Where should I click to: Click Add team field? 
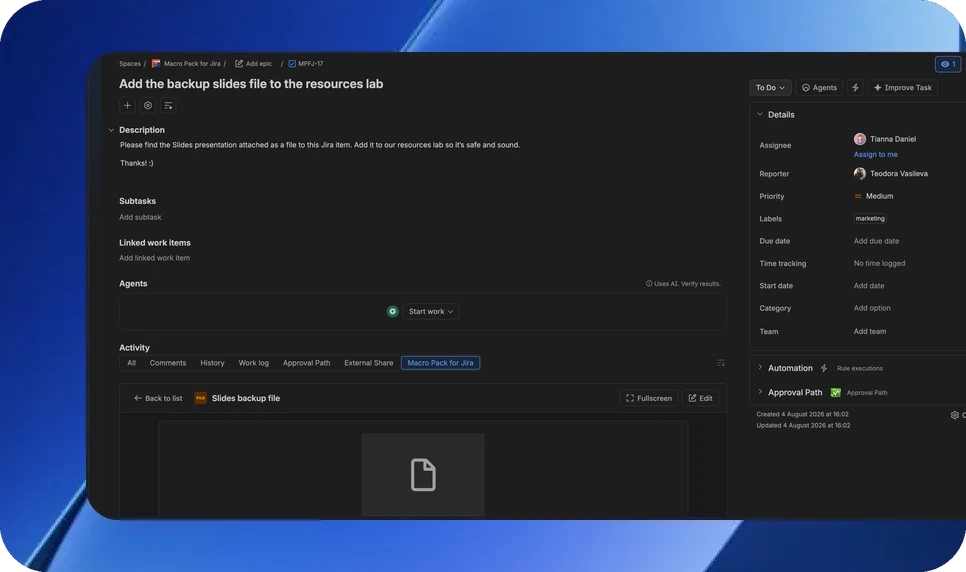(870, 332)
